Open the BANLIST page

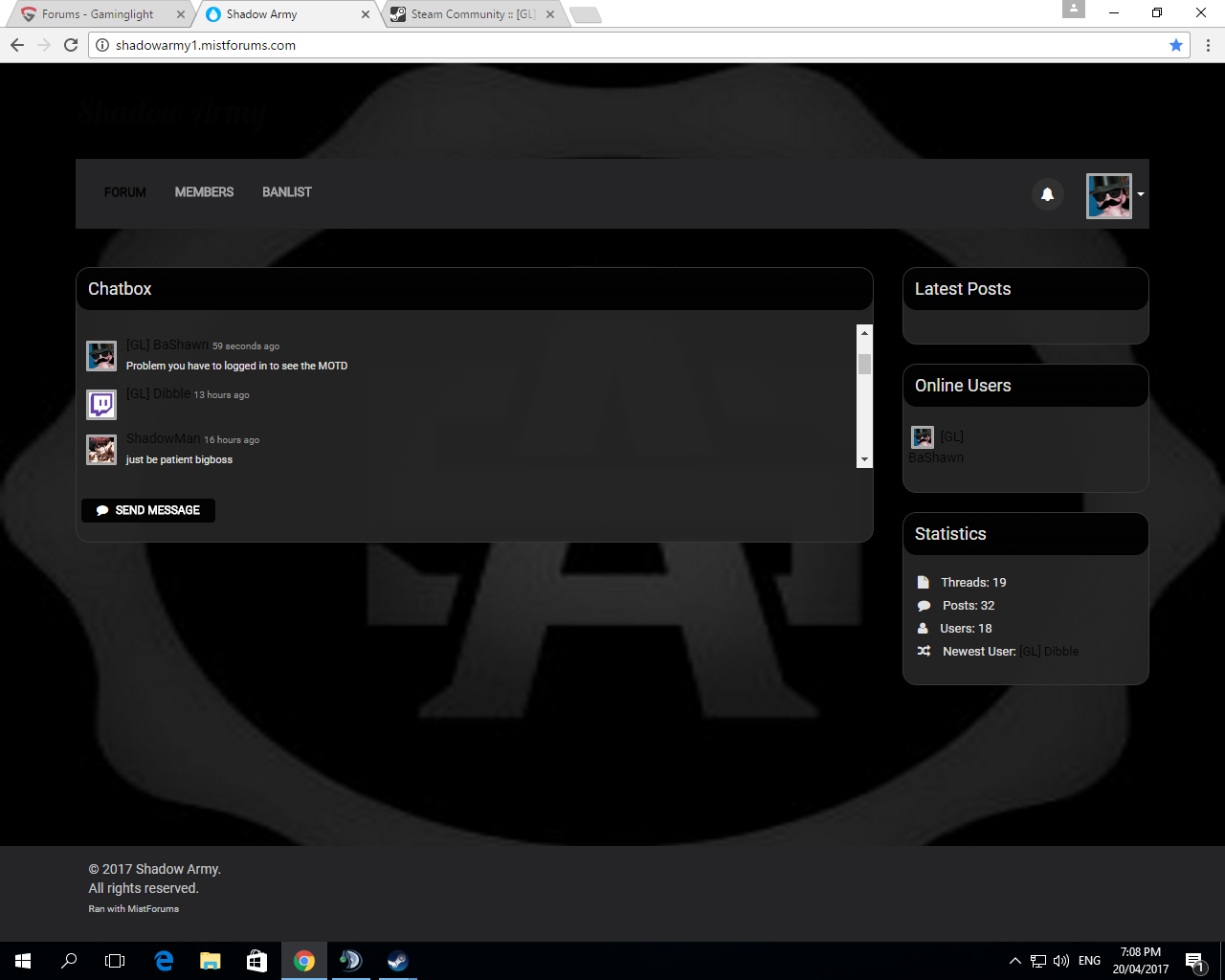click(287, 192)
